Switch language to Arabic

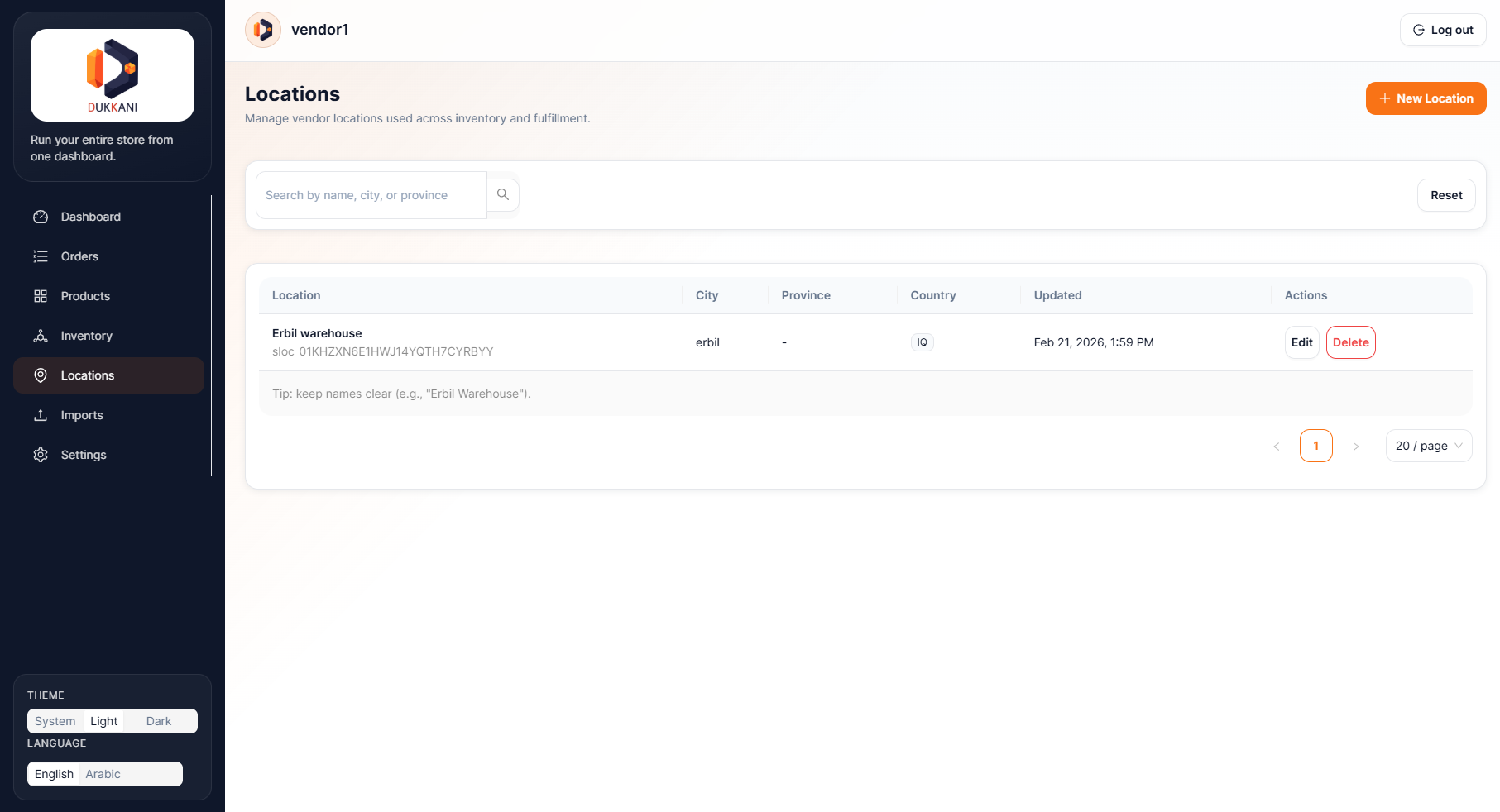103,774
